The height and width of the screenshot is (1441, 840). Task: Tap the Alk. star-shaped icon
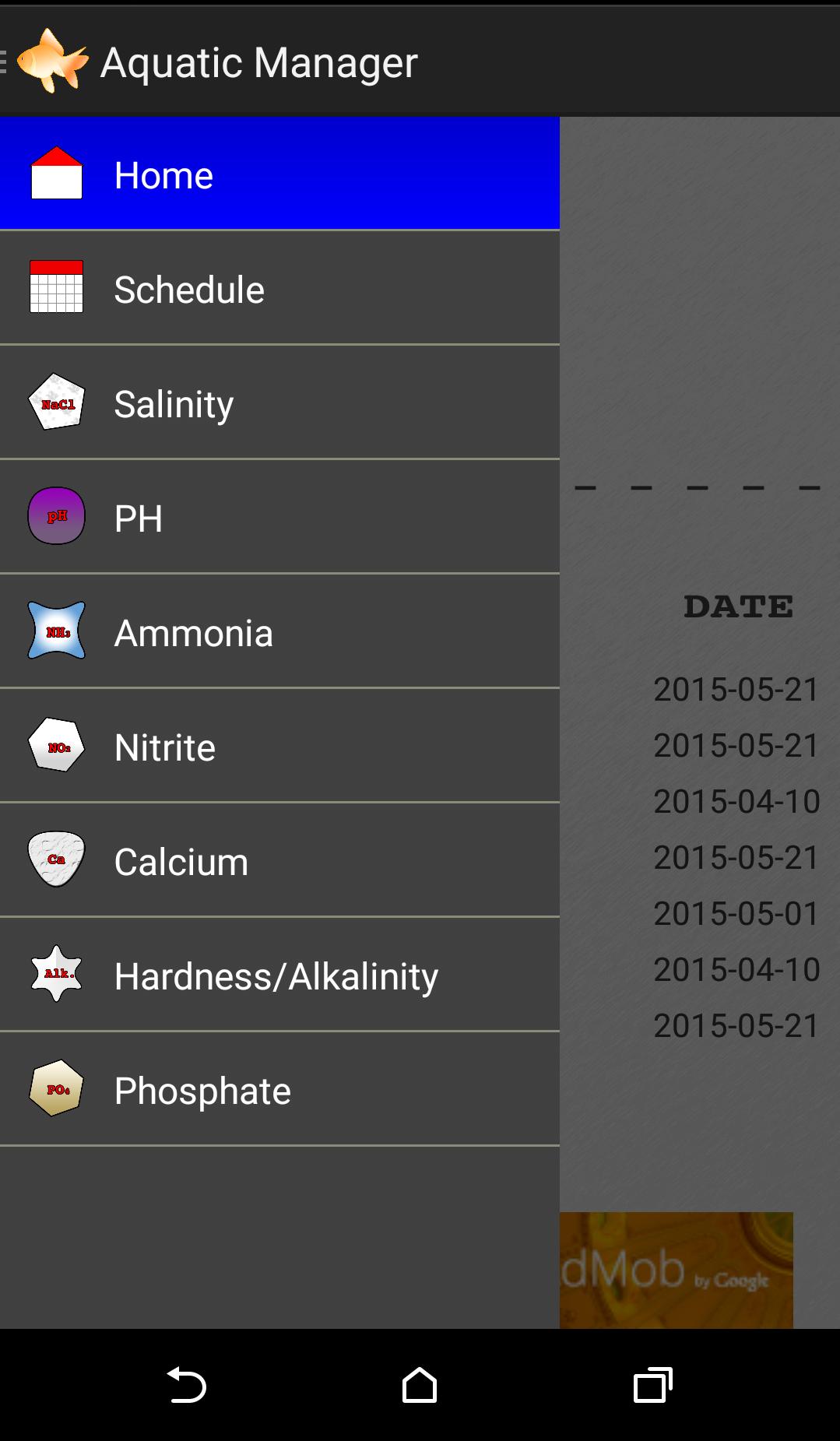pyautogui.click(x=56, y=974)
